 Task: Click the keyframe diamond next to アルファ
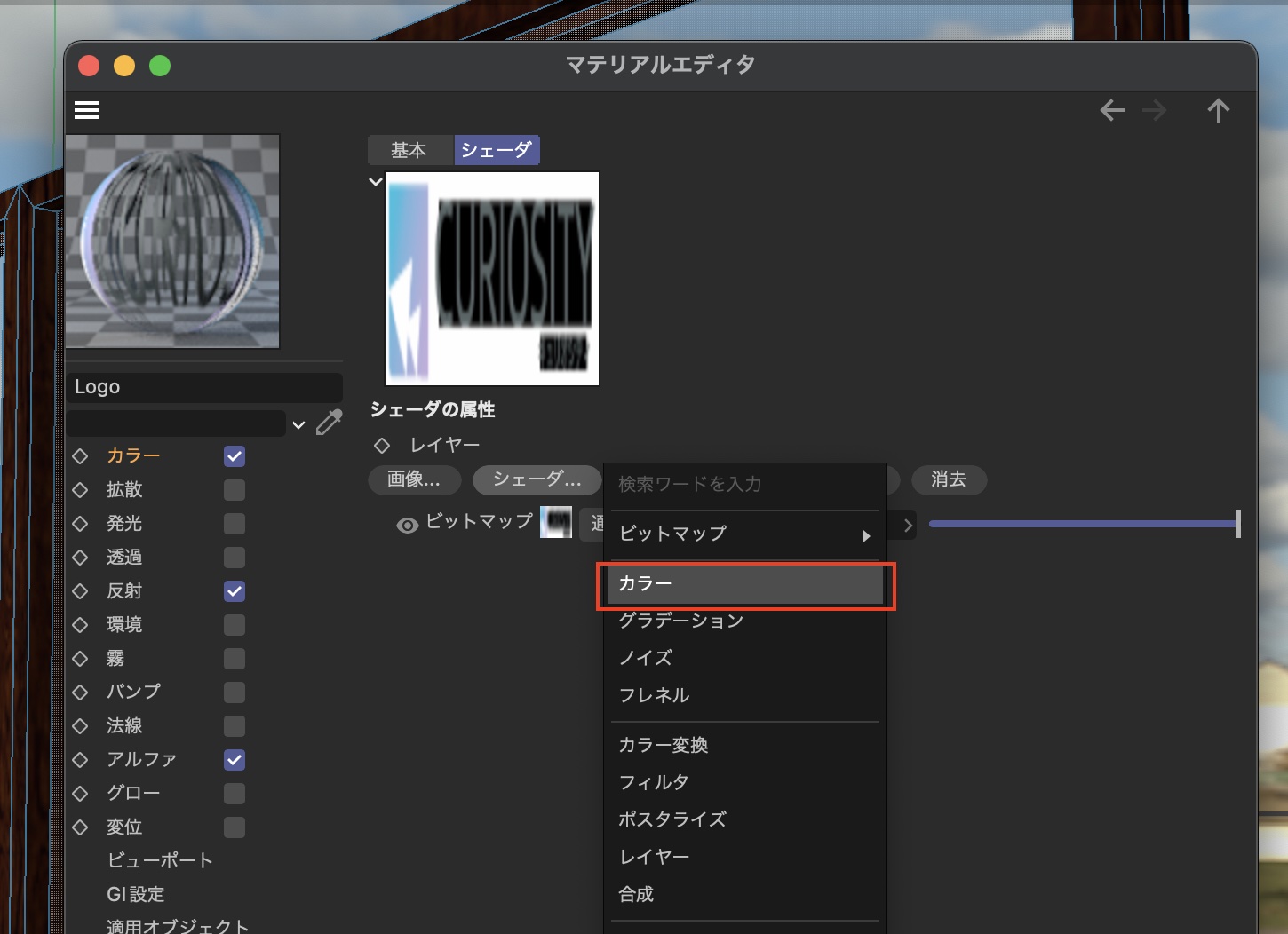81,760
